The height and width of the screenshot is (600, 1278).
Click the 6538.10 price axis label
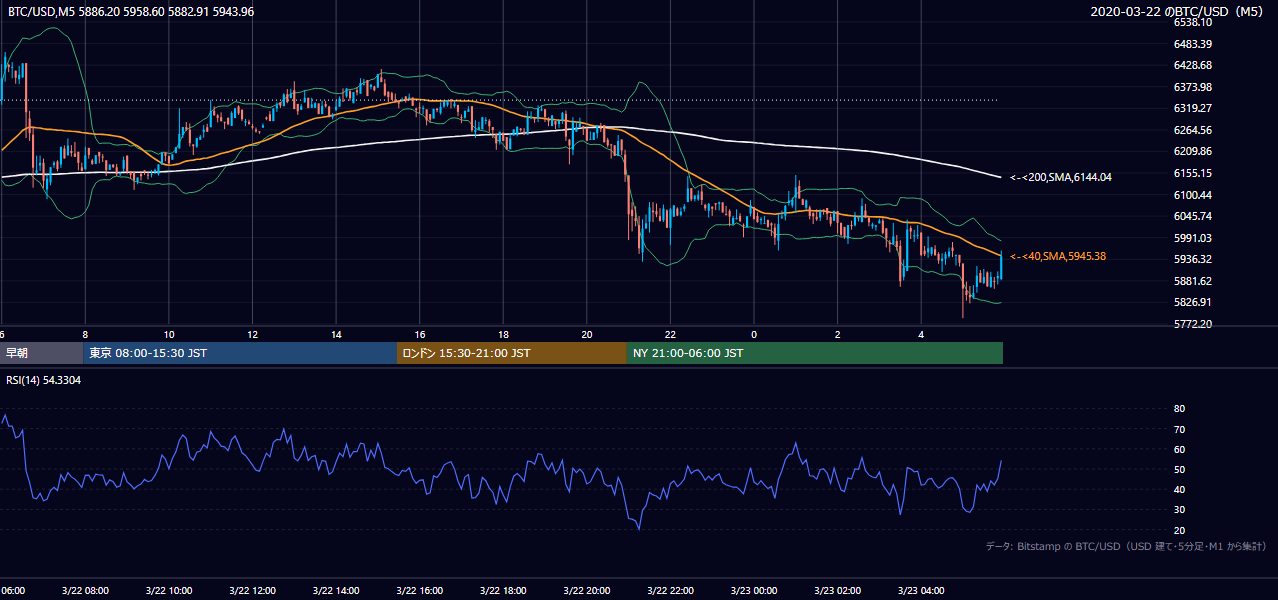point(1193,22)
